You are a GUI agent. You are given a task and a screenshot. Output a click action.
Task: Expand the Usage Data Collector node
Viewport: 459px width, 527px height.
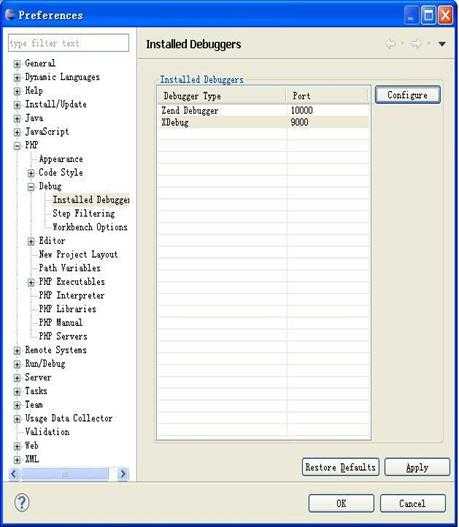pos(17,419)
